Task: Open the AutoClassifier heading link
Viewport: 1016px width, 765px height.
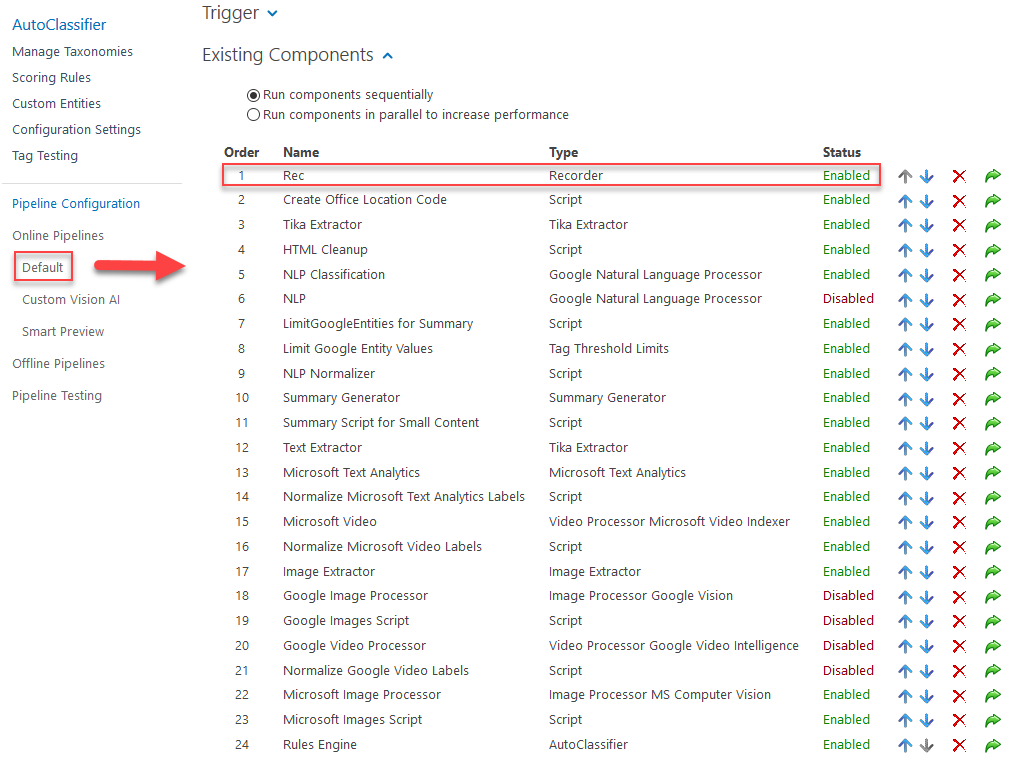Action: 59,24
